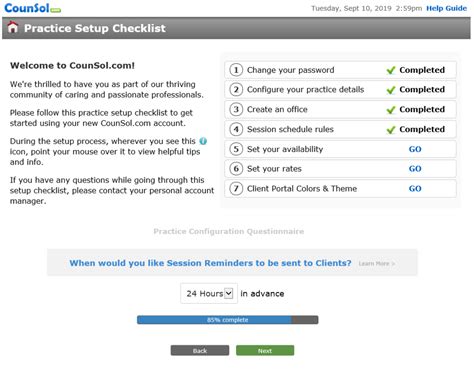Select Configure your practice details item
The image size is (474, 379).
click(340, 90)
